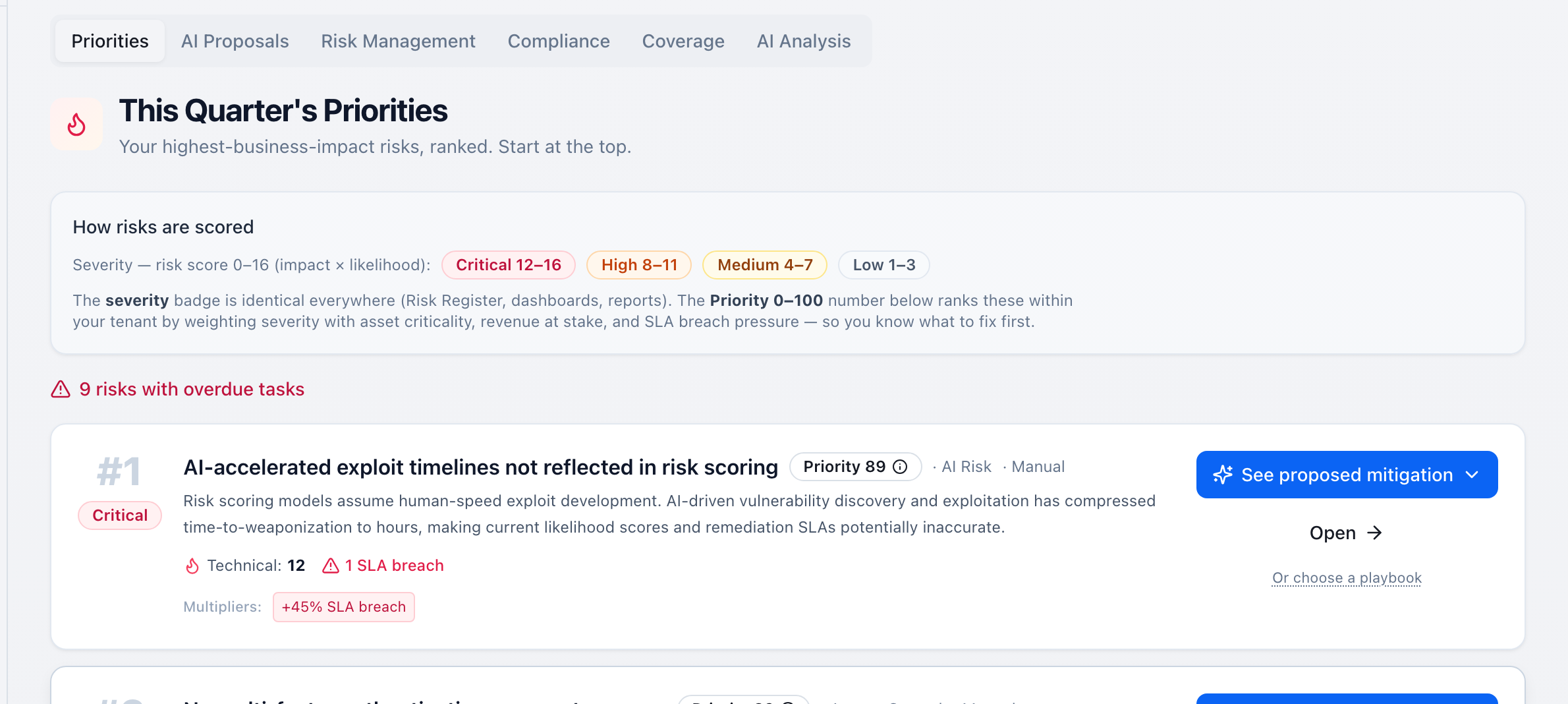Click the sparkle icon on See proposed mitigation
1568x704 pixels.
click(x=1223, y=475)
